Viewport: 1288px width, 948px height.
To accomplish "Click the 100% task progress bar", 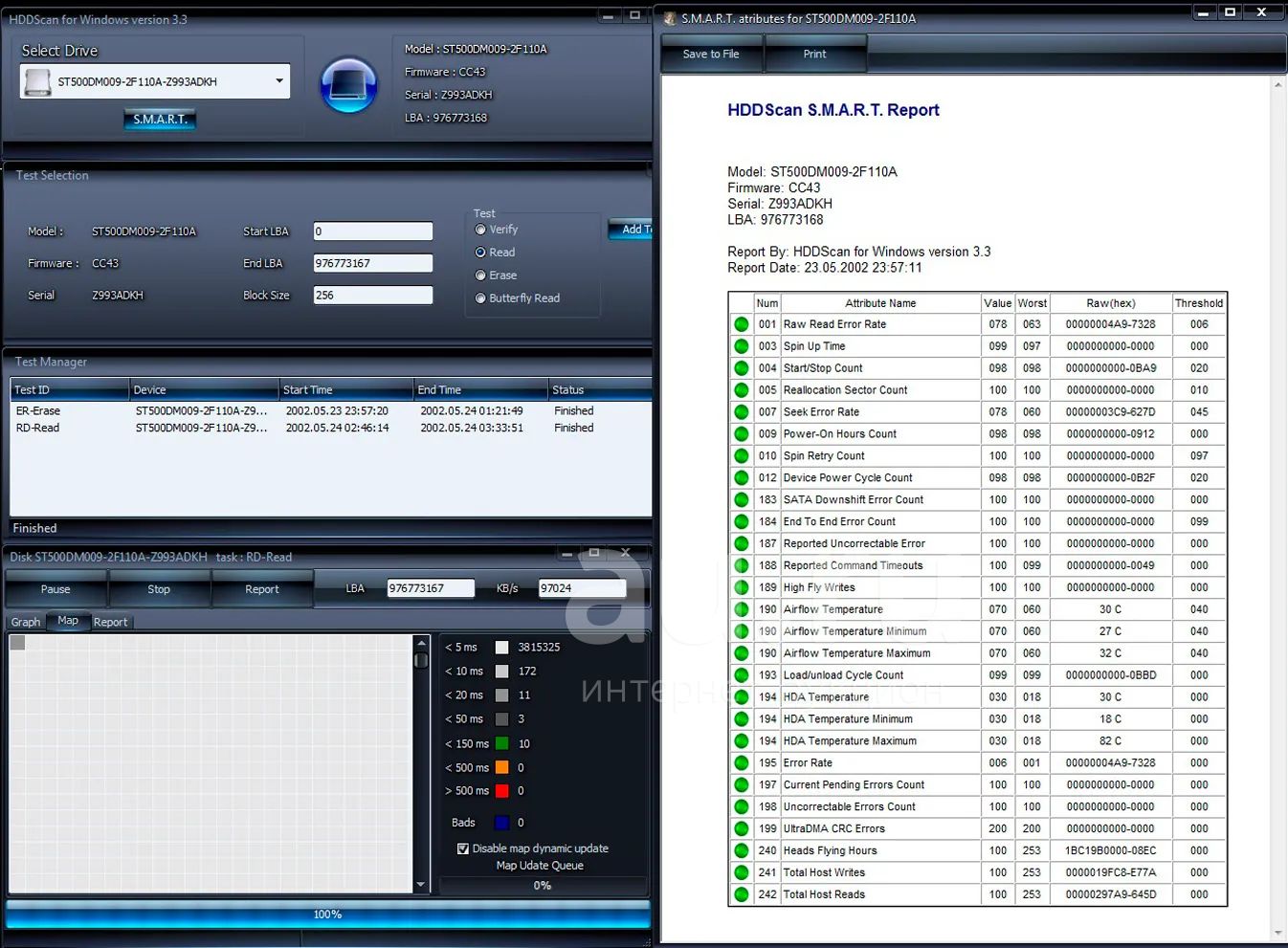I will [x=328, y=915].
